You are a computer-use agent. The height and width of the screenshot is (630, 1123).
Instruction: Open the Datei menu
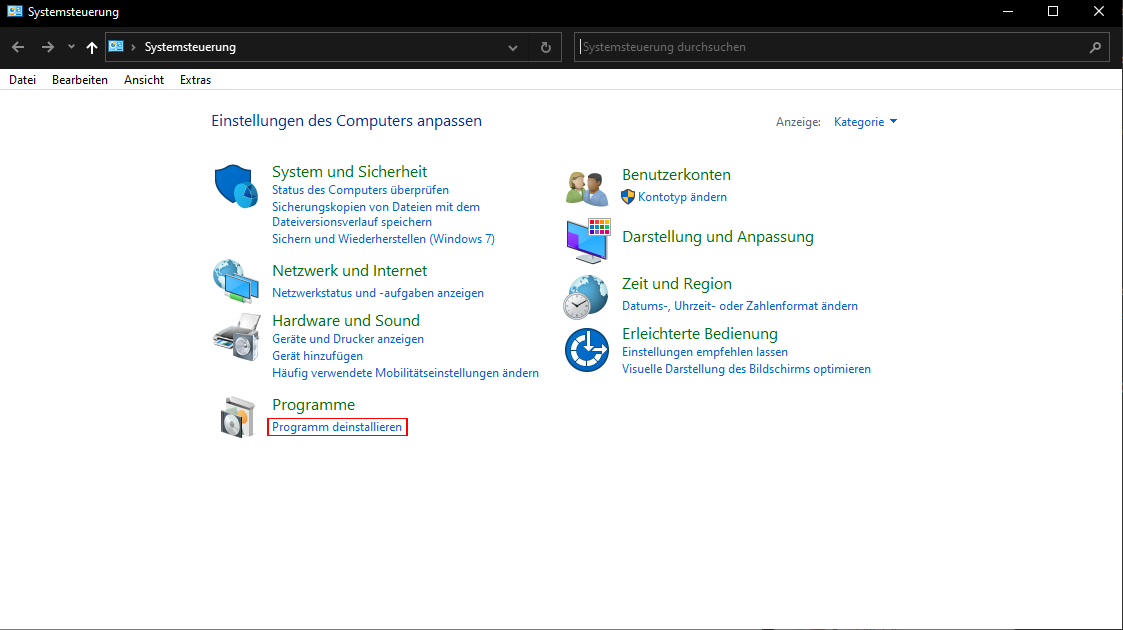pos(22,80)
